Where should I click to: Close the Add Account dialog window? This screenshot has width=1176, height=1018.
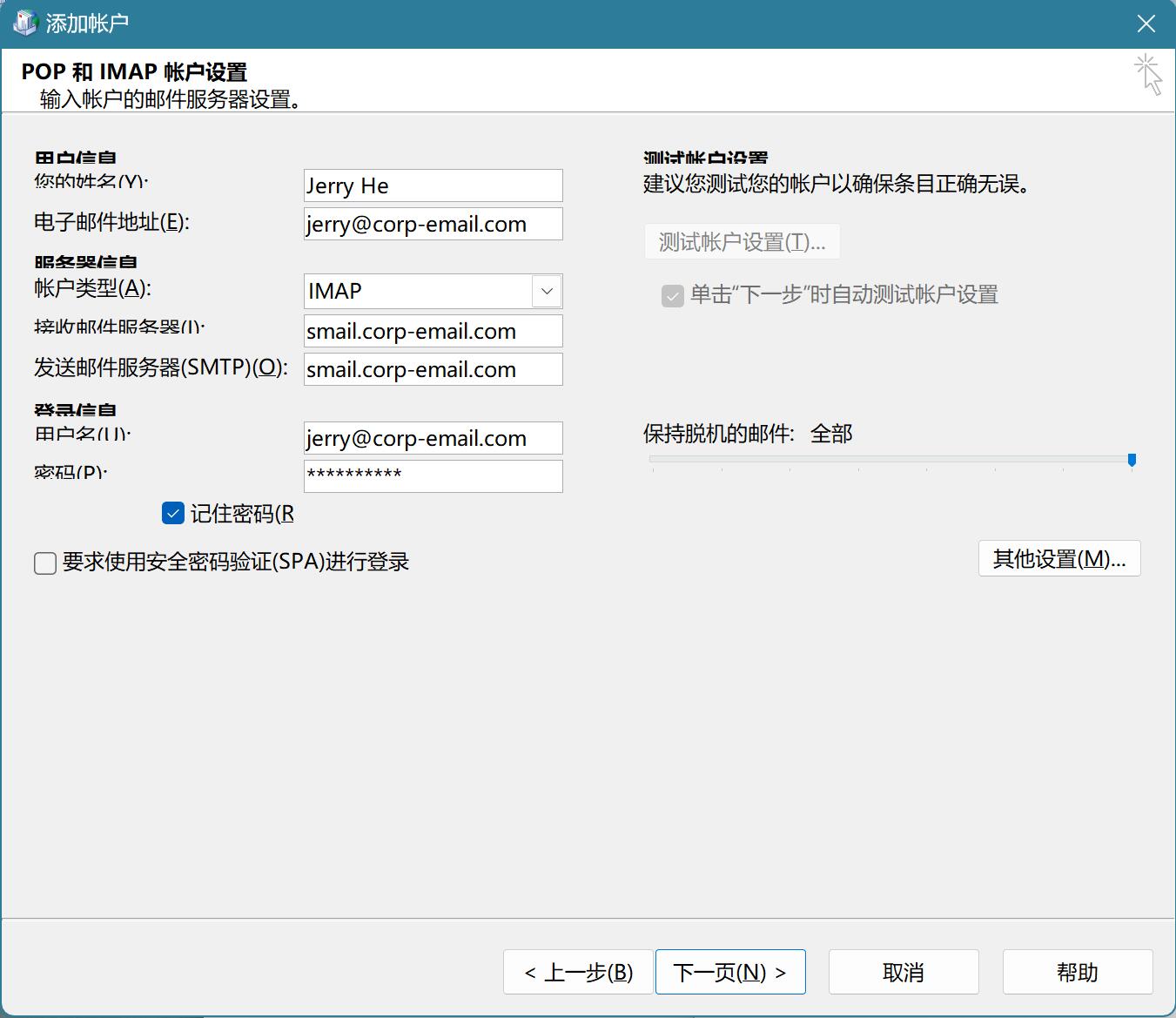[x=1146, y=24]
